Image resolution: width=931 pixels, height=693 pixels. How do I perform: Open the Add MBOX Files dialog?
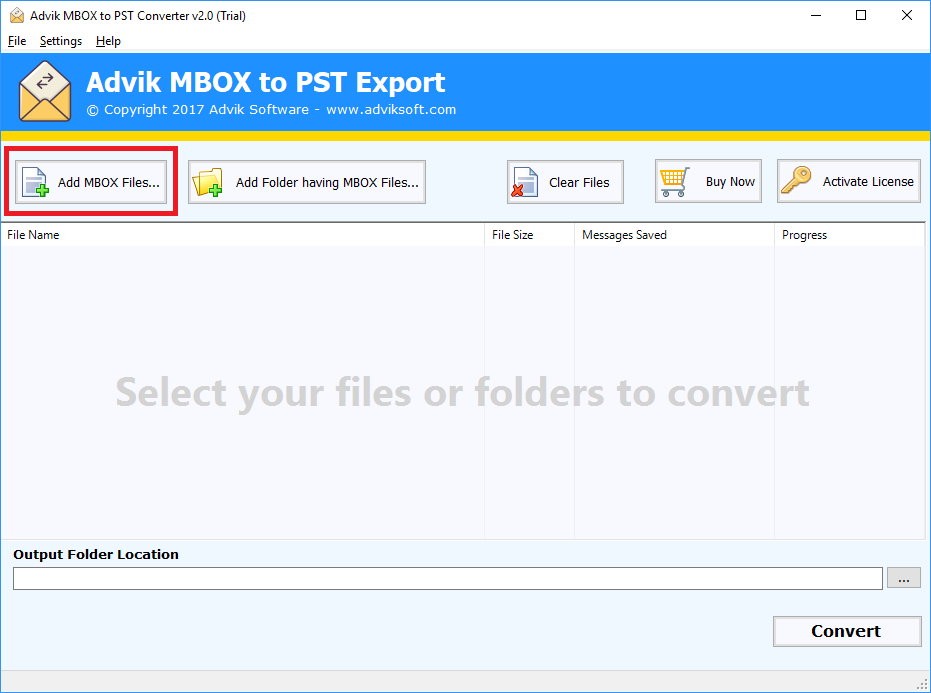pyautogui.click(x=90, y=181)
